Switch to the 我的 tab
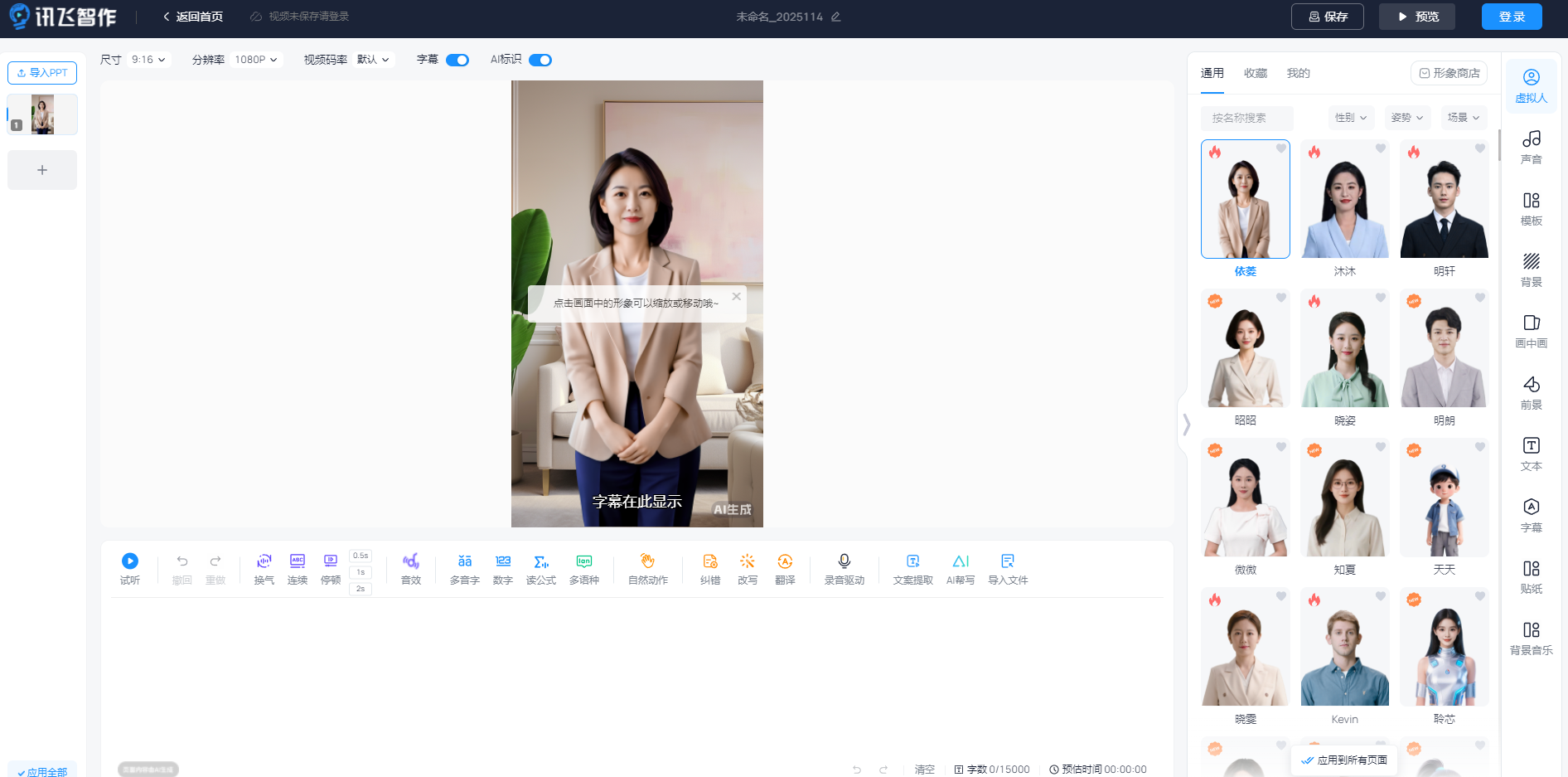 click(1298, 73)
